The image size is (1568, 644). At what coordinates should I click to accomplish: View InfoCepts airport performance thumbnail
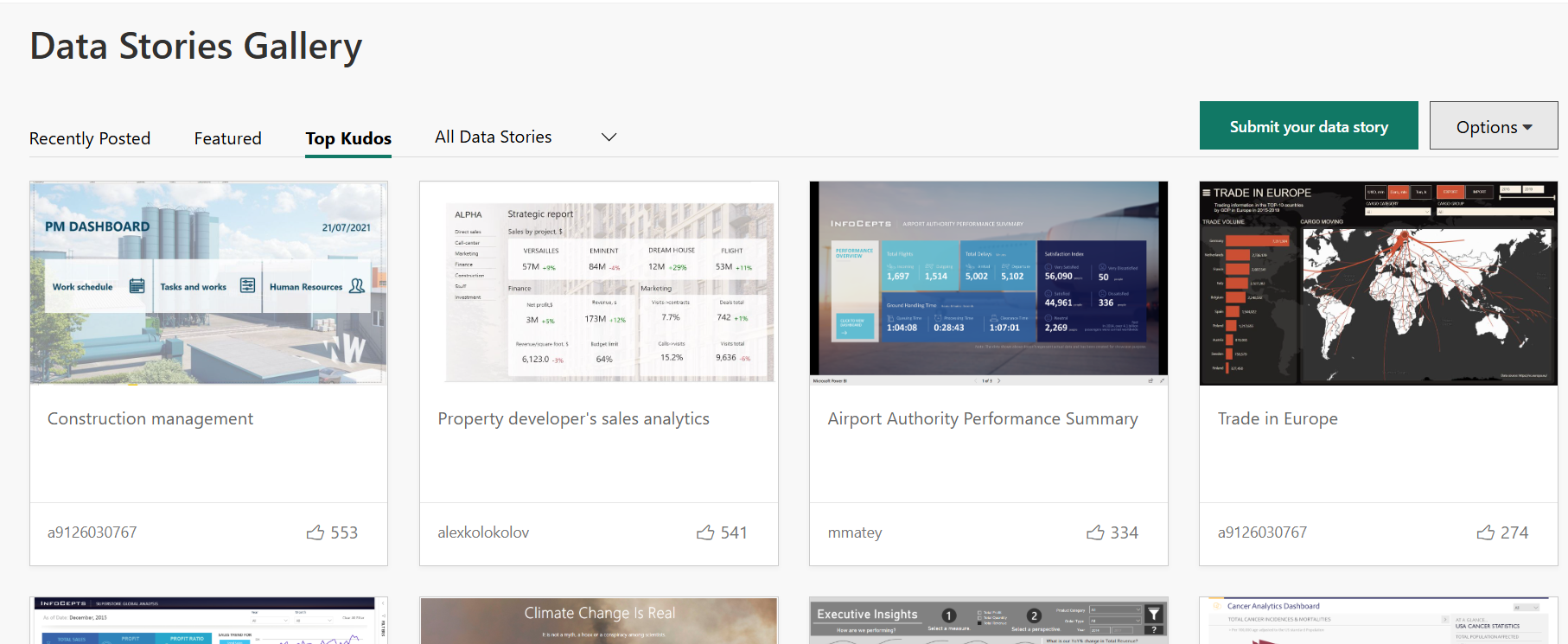989,283
